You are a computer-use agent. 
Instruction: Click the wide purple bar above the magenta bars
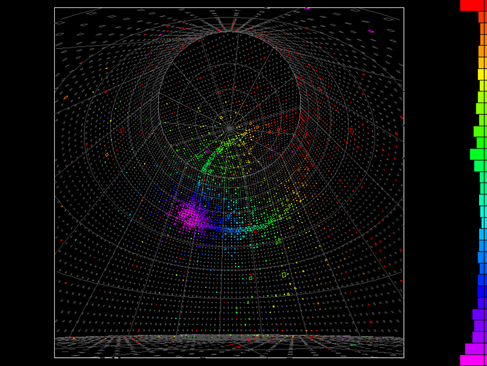point(478,314)
